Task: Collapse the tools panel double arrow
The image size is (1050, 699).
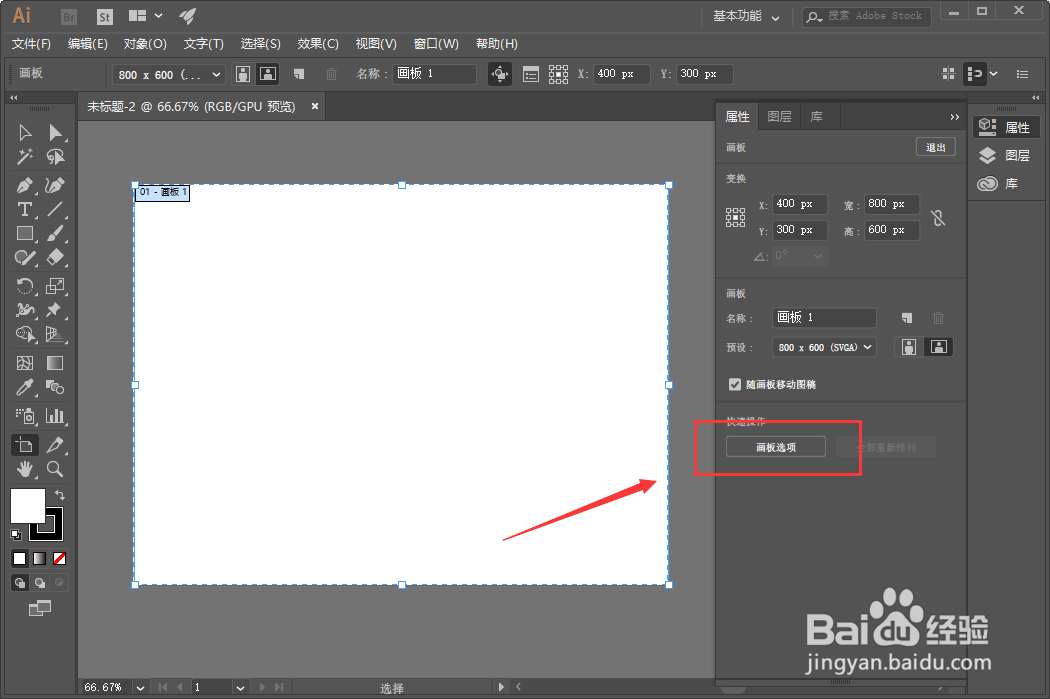Action: (14, 98)
